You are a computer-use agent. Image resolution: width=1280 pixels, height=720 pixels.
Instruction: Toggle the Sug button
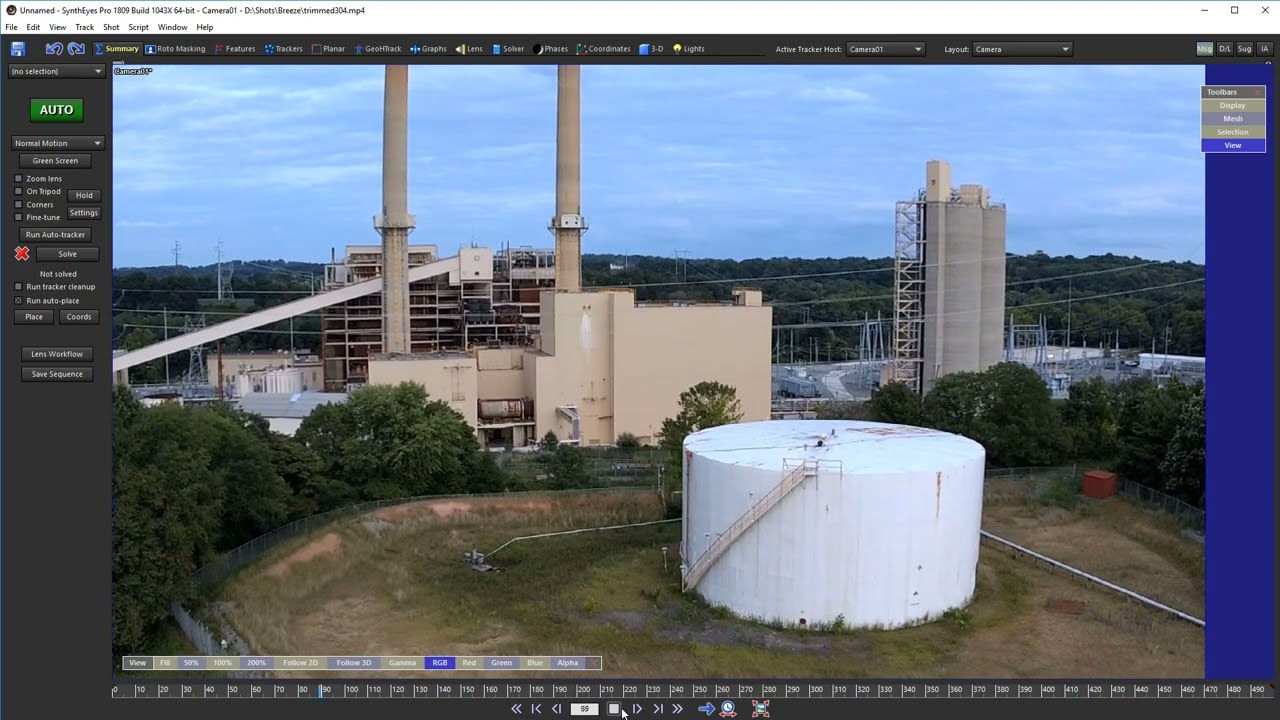tap(1244, 48)
